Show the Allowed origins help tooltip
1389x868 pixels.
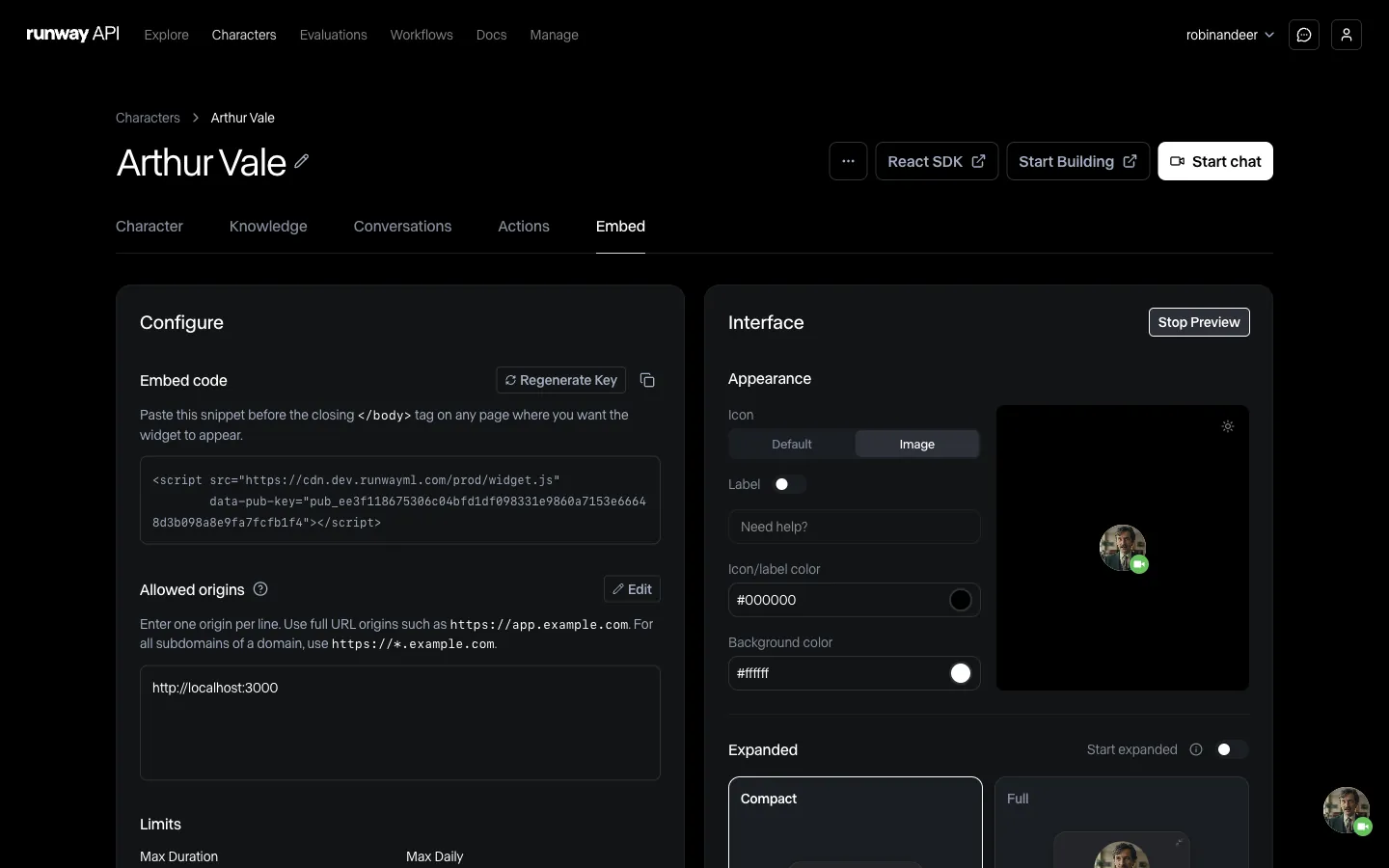[x=260, y=589]
